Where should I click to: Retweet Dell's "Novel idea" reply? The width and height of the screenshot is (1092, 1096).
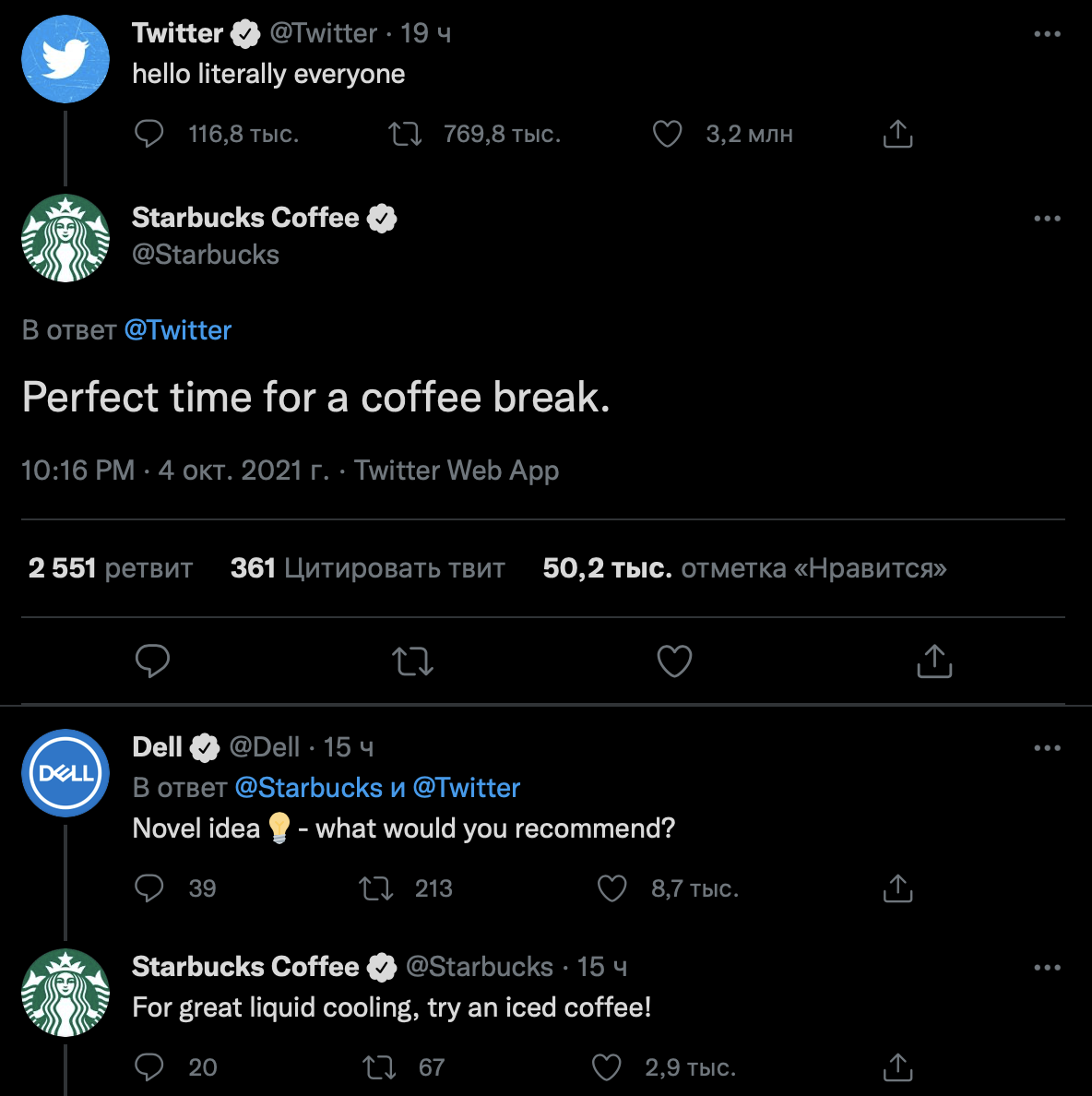coord(375,888)
